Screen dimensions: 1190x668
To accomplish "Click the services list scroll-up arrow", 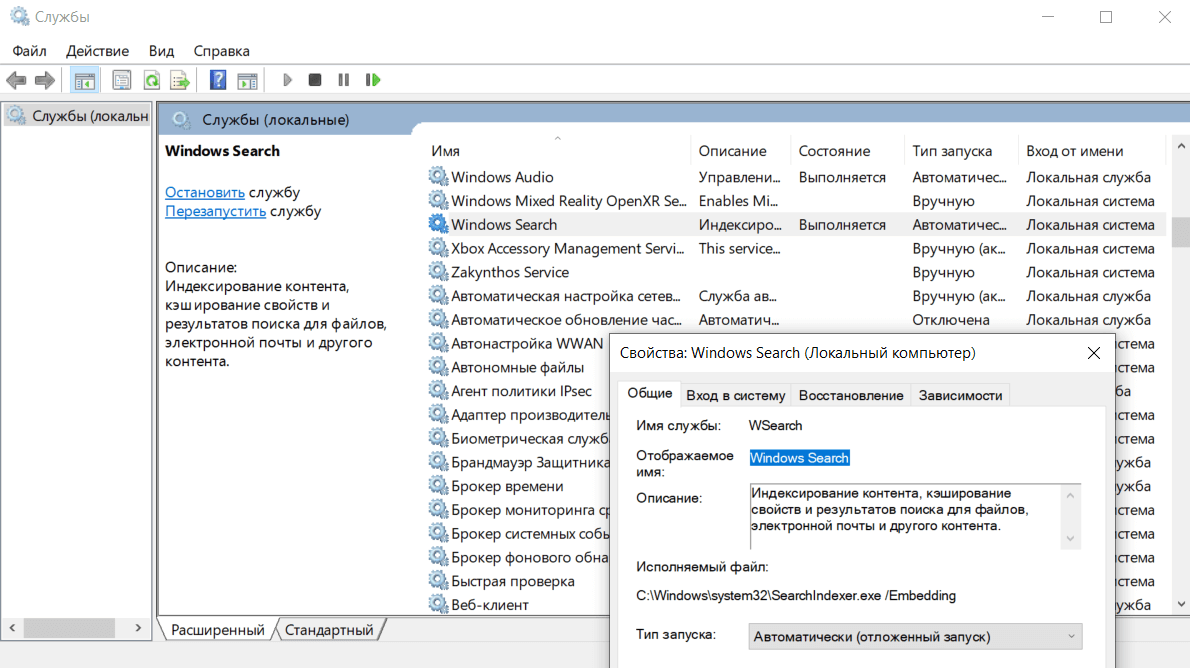I will [x=1181, y=145].
